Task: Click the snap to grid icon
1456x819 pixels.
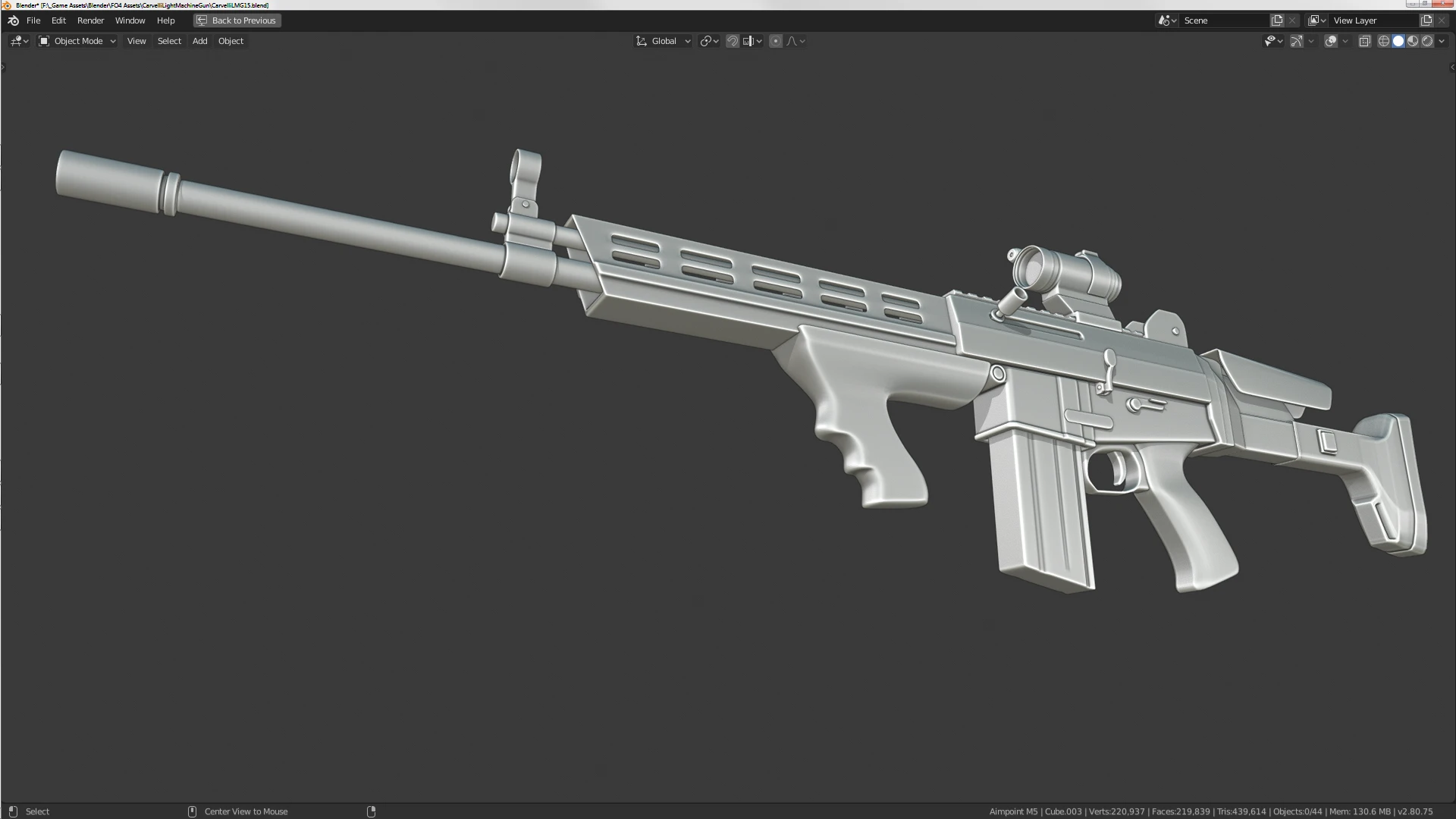Action: [x=731, y=40]
